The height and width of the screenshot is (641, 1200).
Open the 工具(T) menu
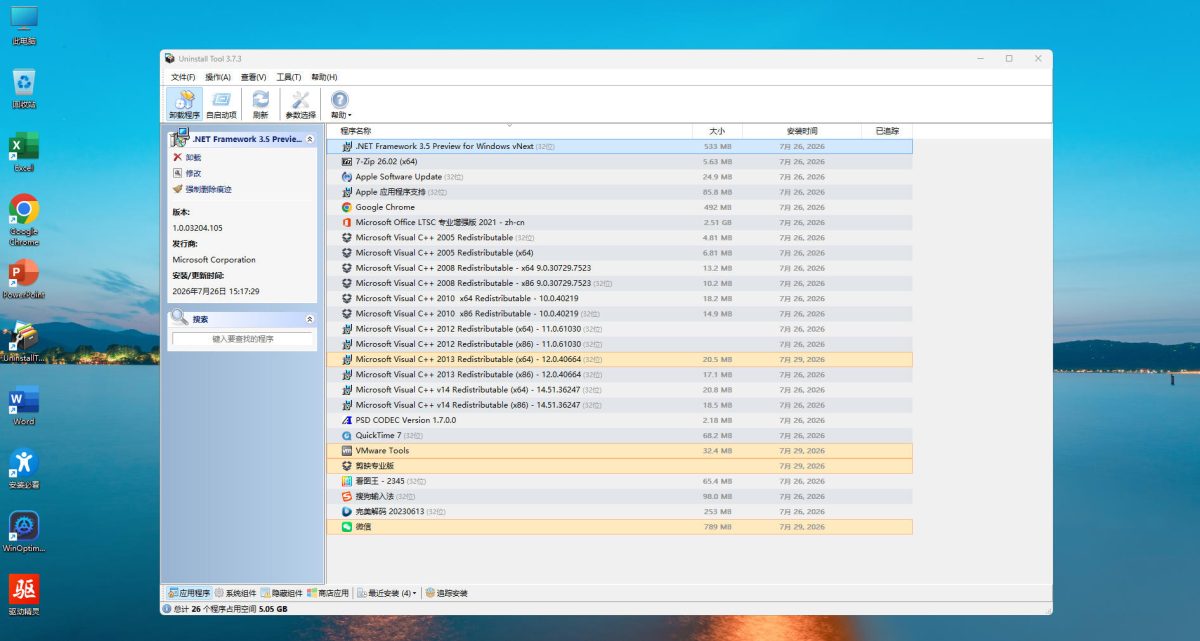pos(289,77)
